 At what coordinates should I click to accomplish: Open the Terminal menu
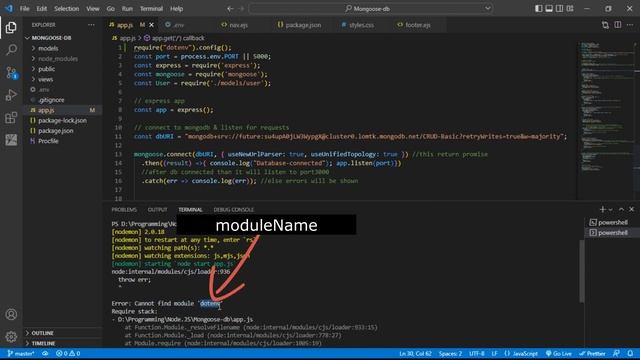pyautogui.click(x=151, y=9)
